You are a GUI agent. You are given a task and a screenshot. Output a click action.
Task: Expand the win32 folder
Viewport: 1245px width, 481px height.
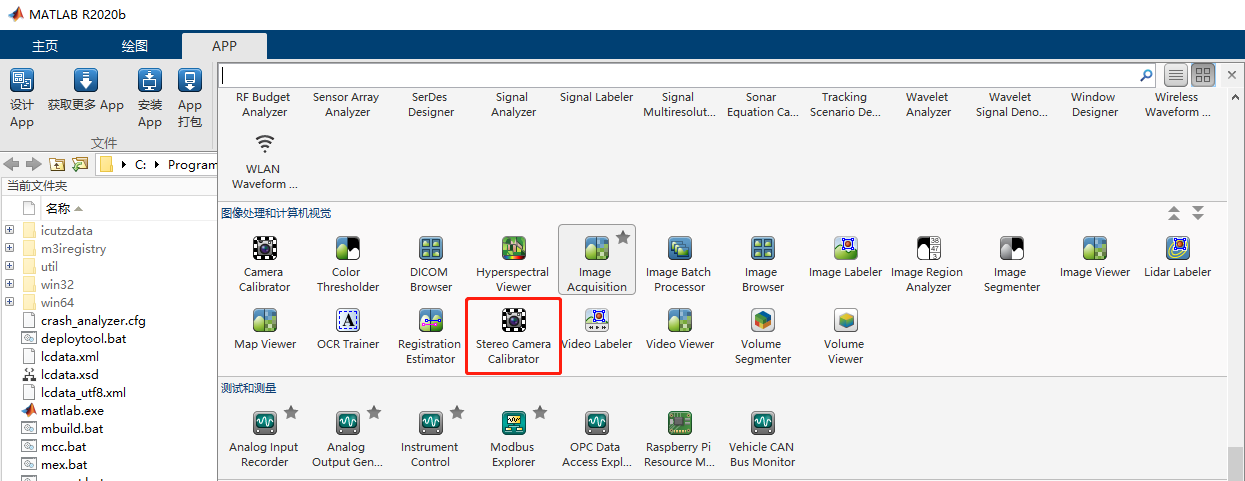tap(9, 285)
